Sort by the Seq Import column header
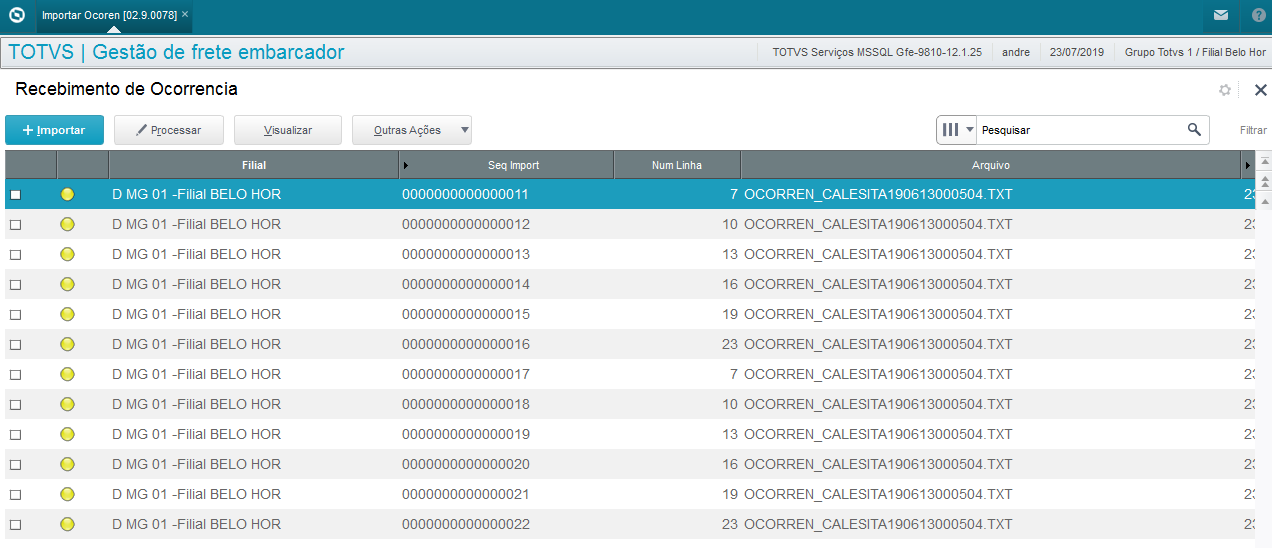 (506, 165)
